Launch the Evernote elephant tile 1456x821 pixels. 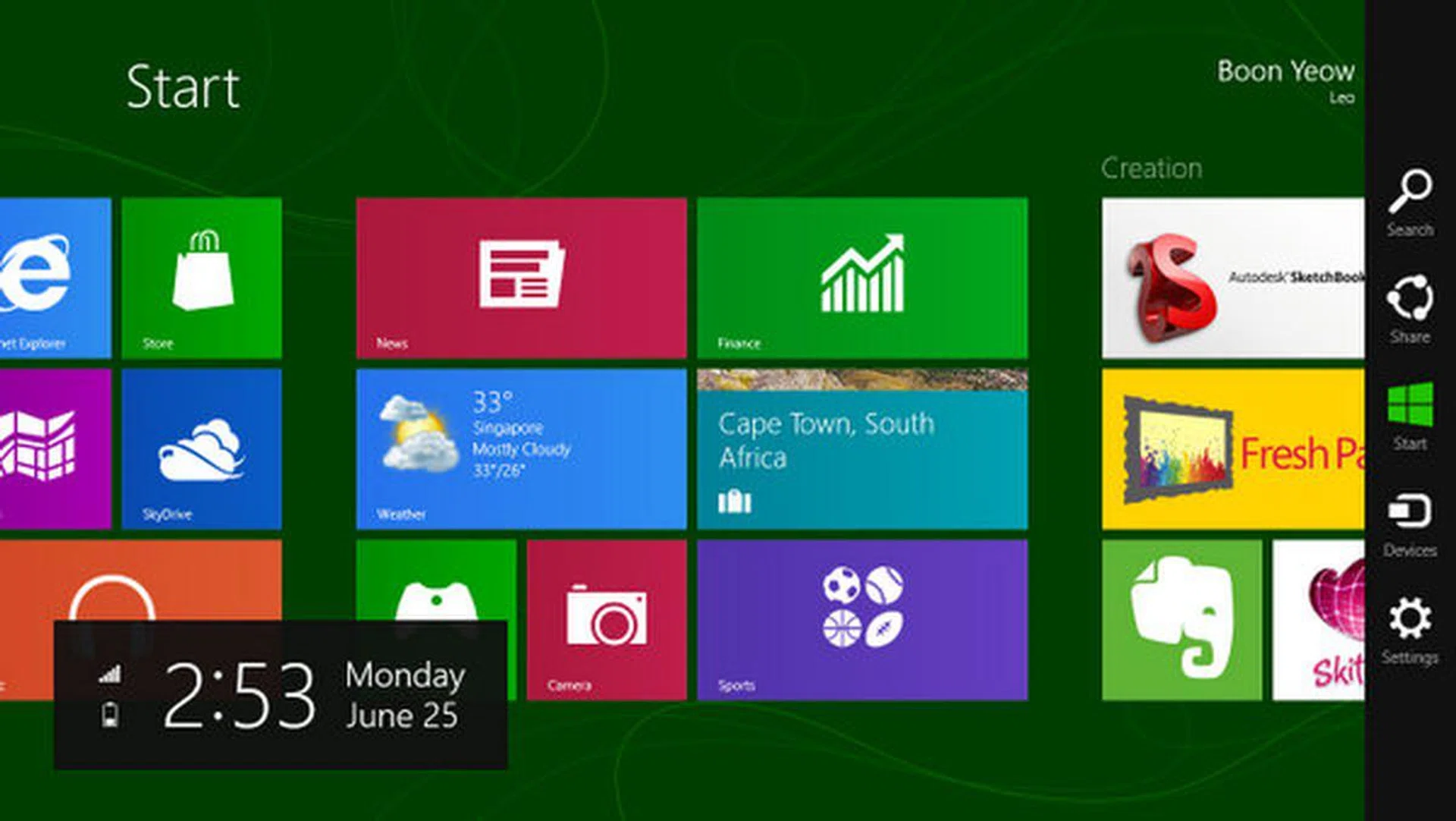pos(1181,619)
